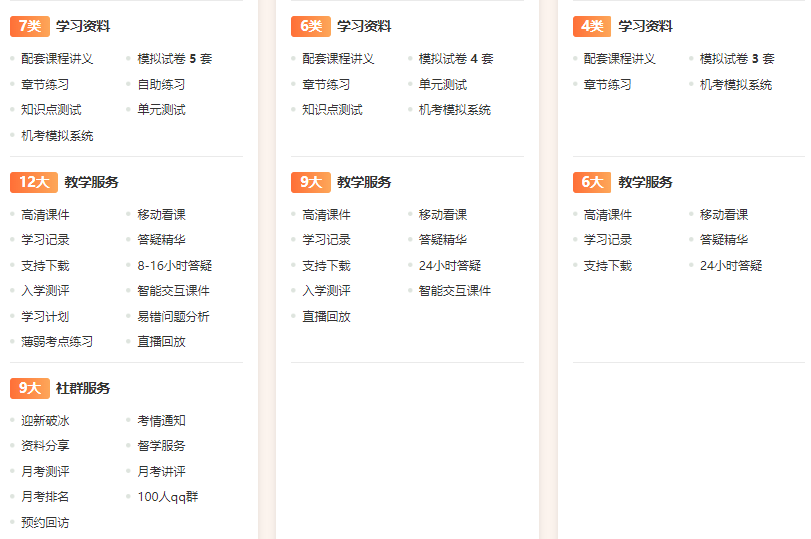Open the 资料分享 item
The height and width of the screenshot is (539, 811).
coord(45,446)
